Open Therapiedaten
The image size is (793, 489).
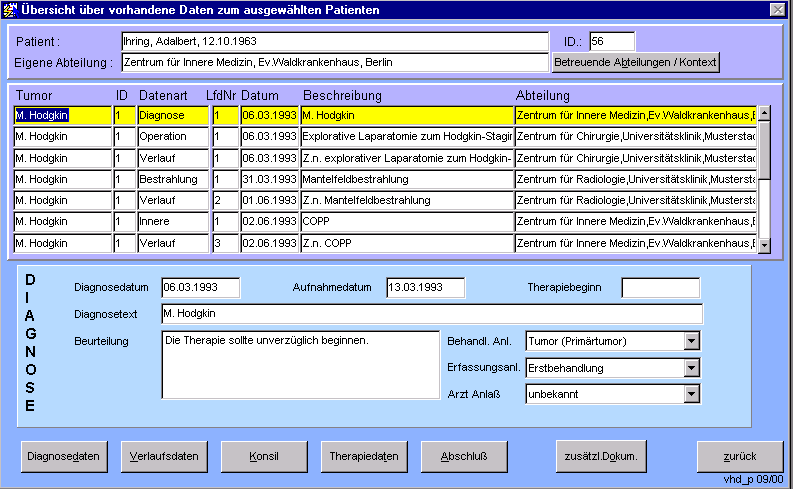364,456
